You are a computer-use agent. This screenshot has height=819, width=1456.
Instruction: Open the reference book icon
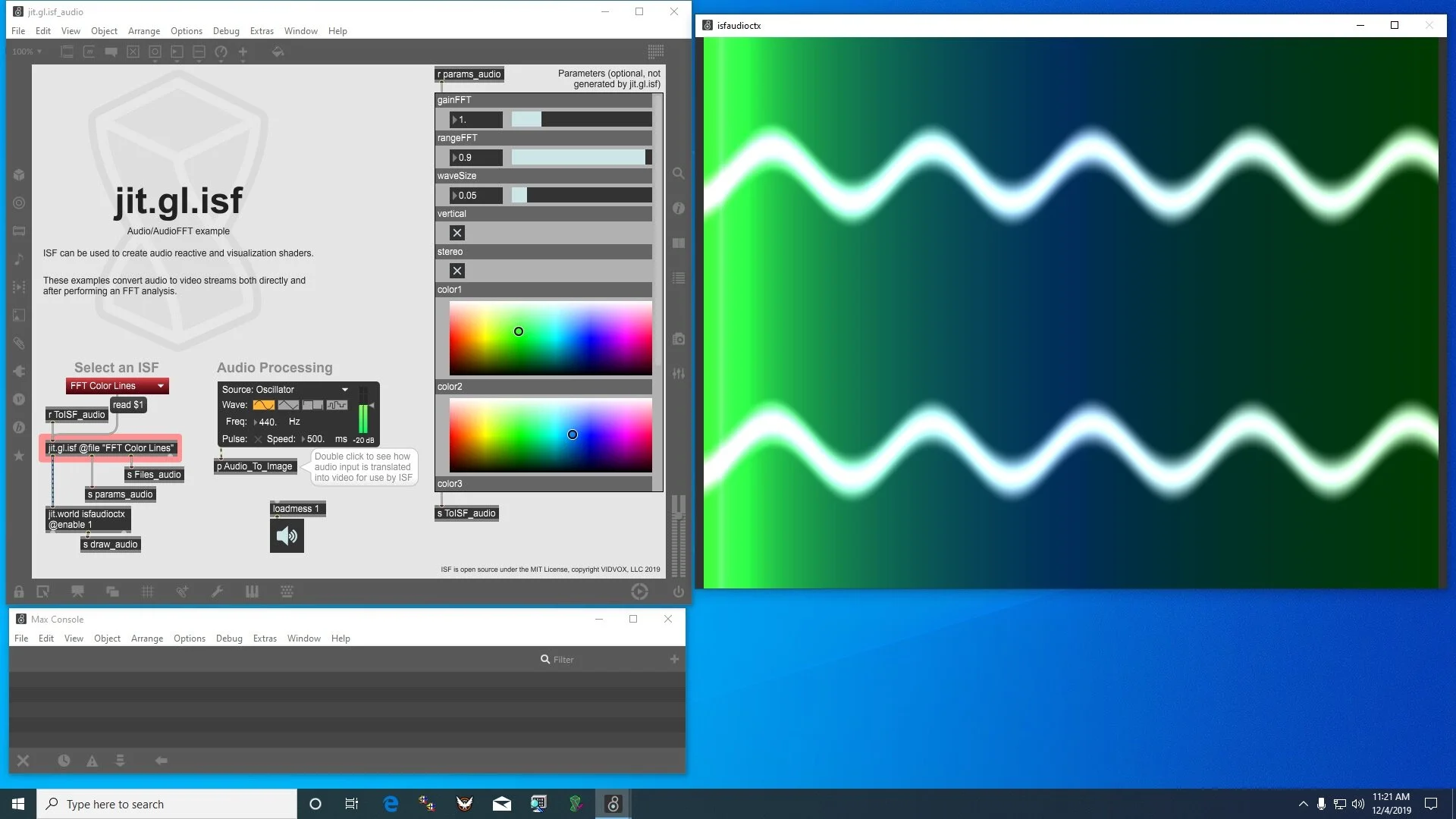click(x=679, y=243)
